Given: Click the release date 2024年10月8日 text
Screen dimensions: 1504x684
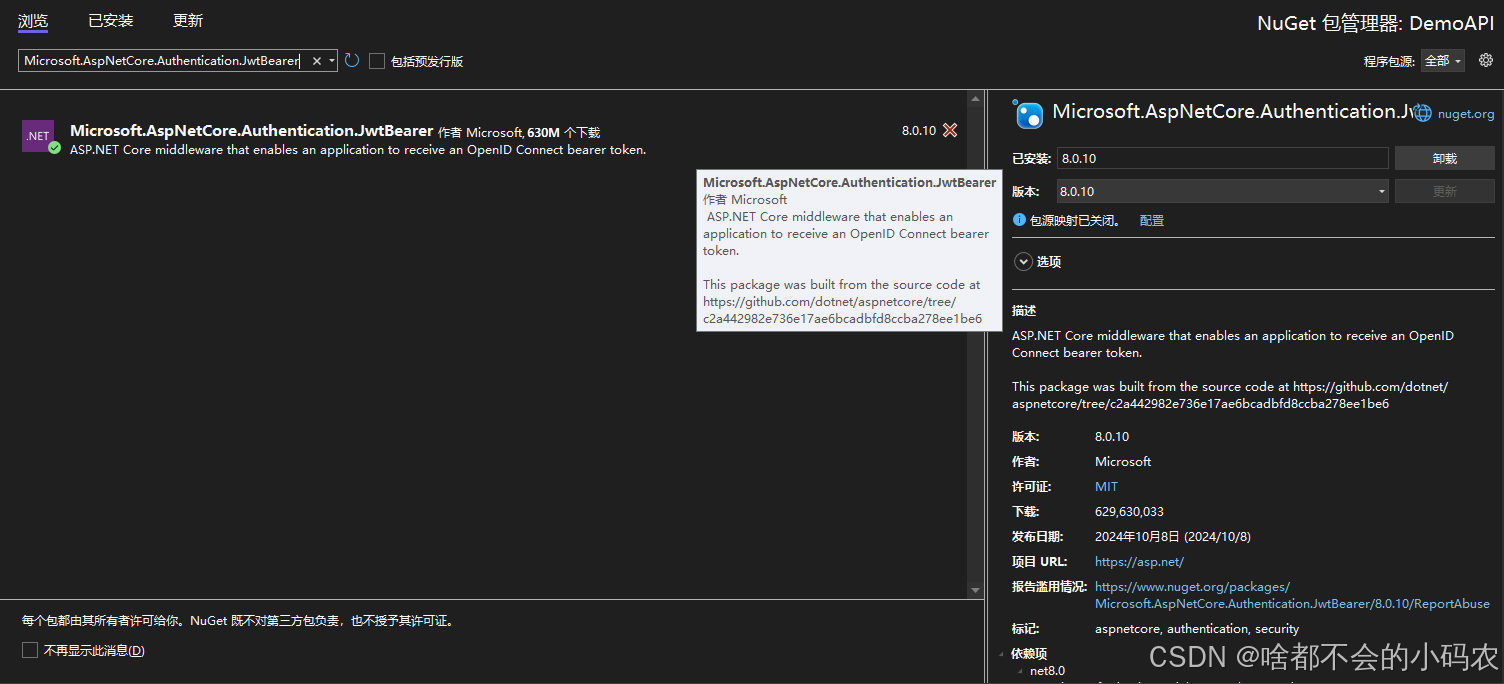Looking at the screenshot, I should (1173, 537).
